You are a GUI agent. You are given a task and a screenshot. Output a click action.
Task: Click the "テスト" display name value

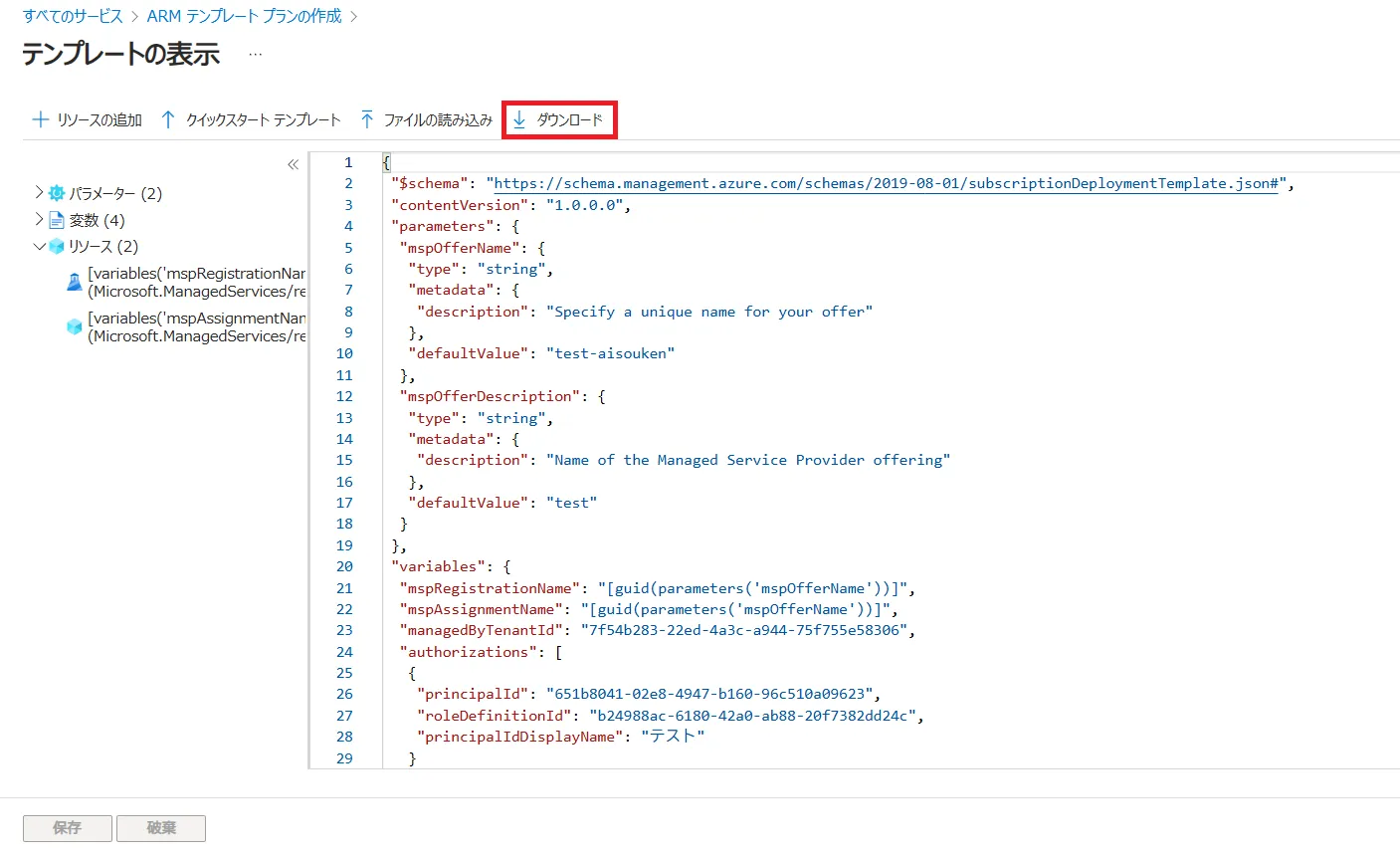tap(673, 737)
